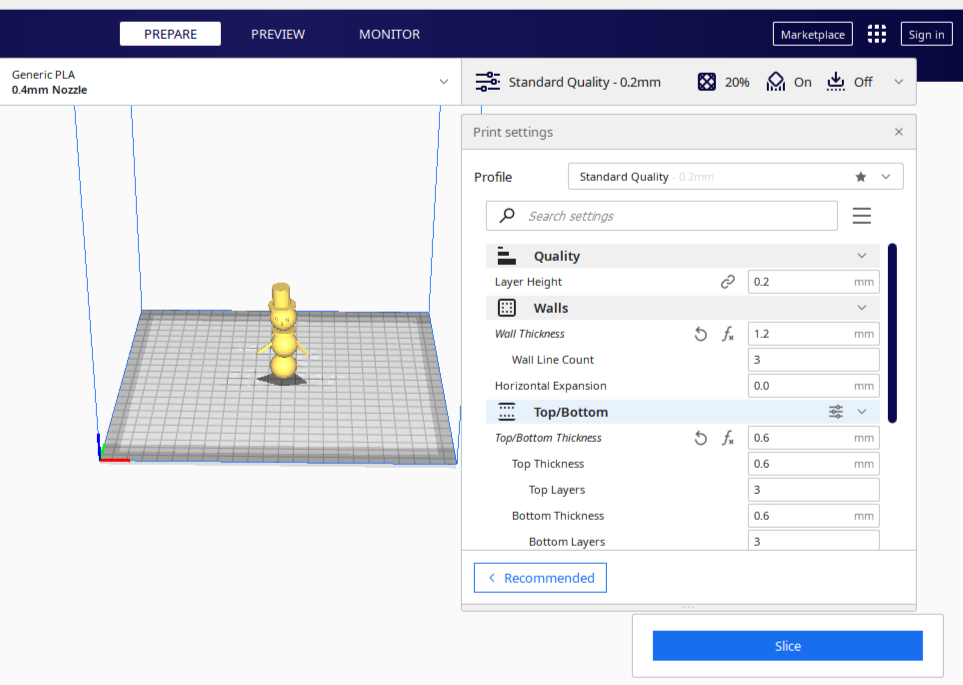Click the Quality section header label
963x685 pixels.
[556, 256]
